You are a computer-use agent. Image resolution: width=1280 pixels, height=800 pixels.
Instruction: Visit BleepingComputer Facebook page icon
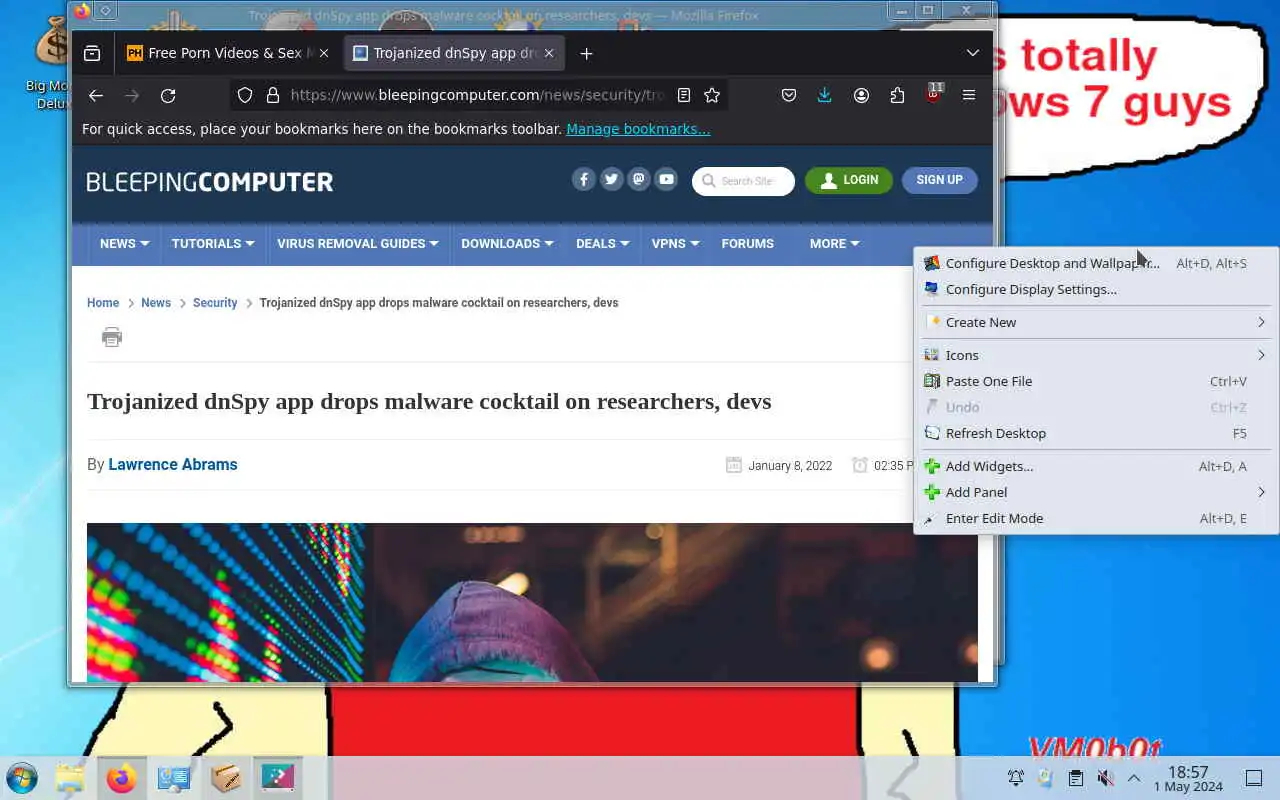(584, 179)
